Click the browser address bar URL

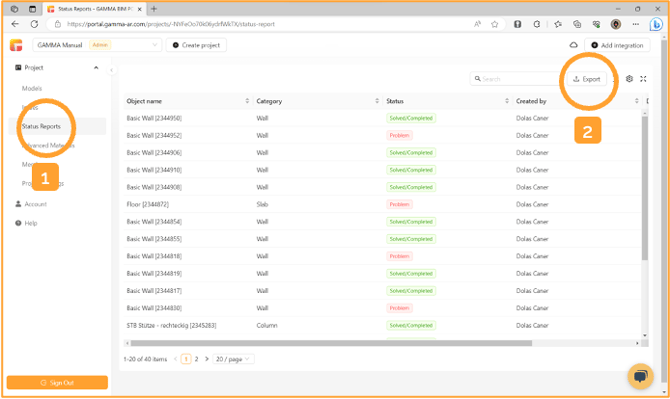(x=171, y=24)
